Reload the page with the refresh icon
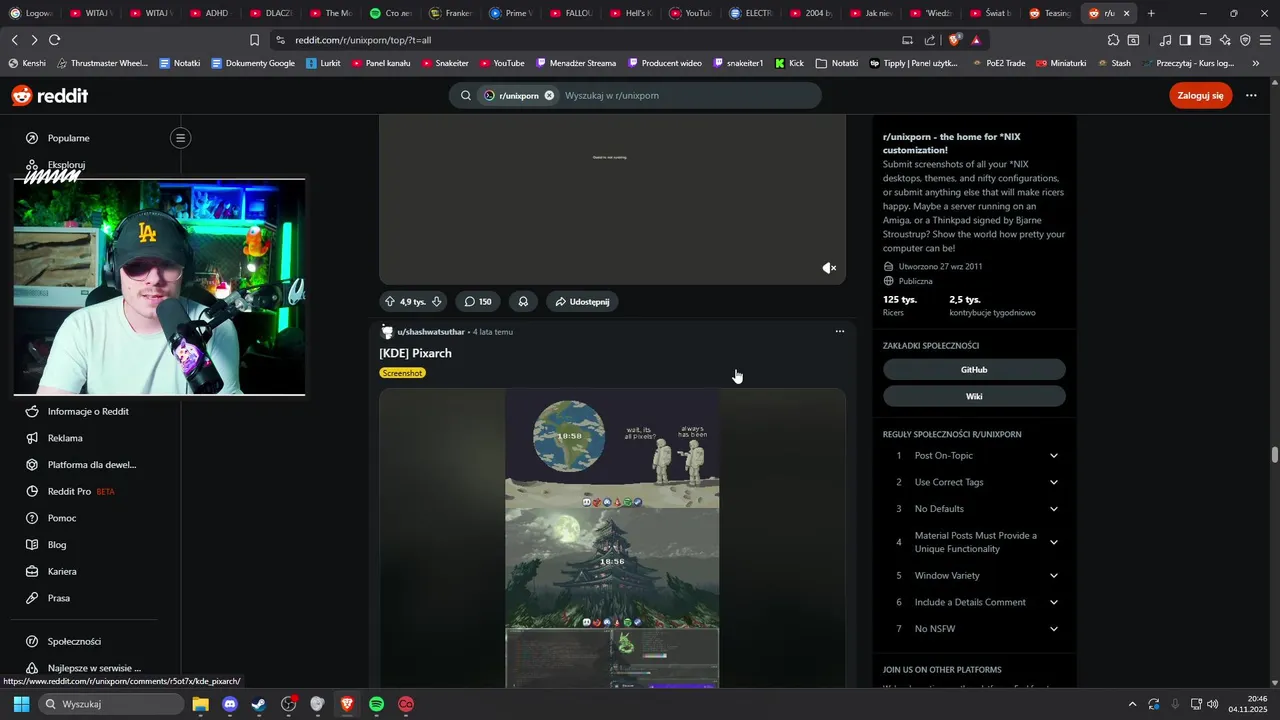This screenshot has height=720, width=1280. pyautogui.click(x=54, y=40)
